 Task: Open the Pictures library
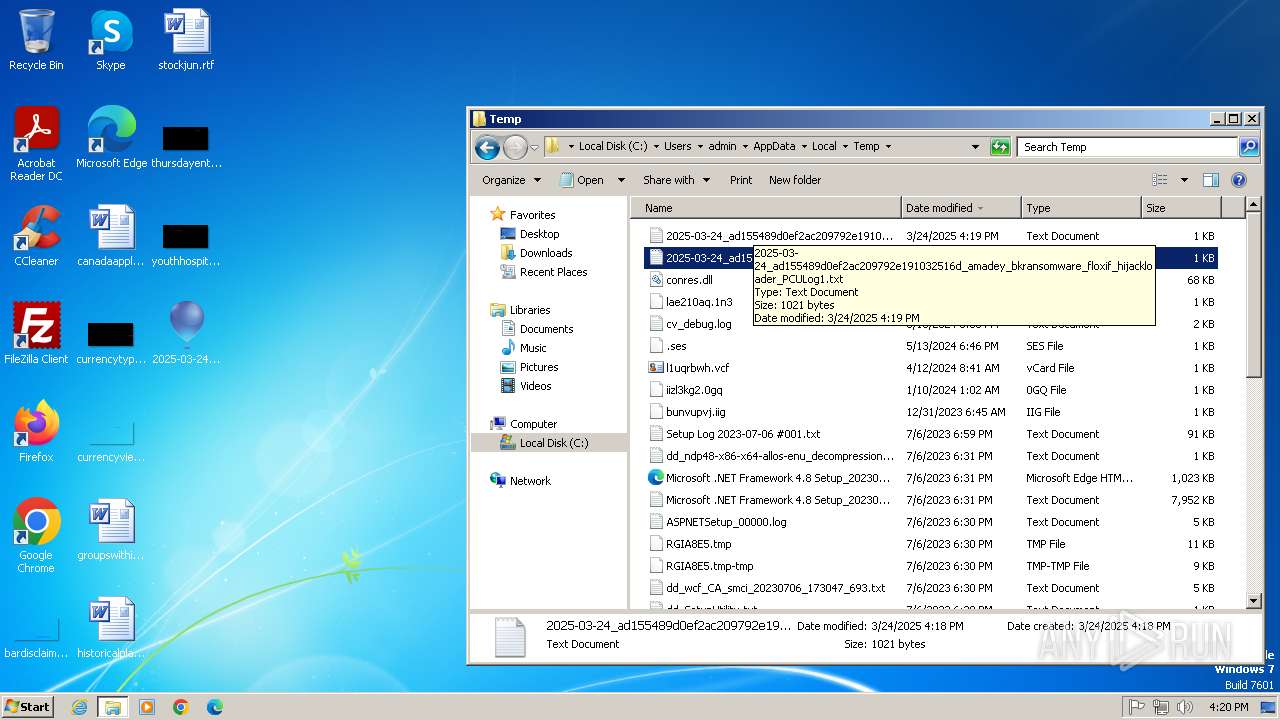[530, 367]
